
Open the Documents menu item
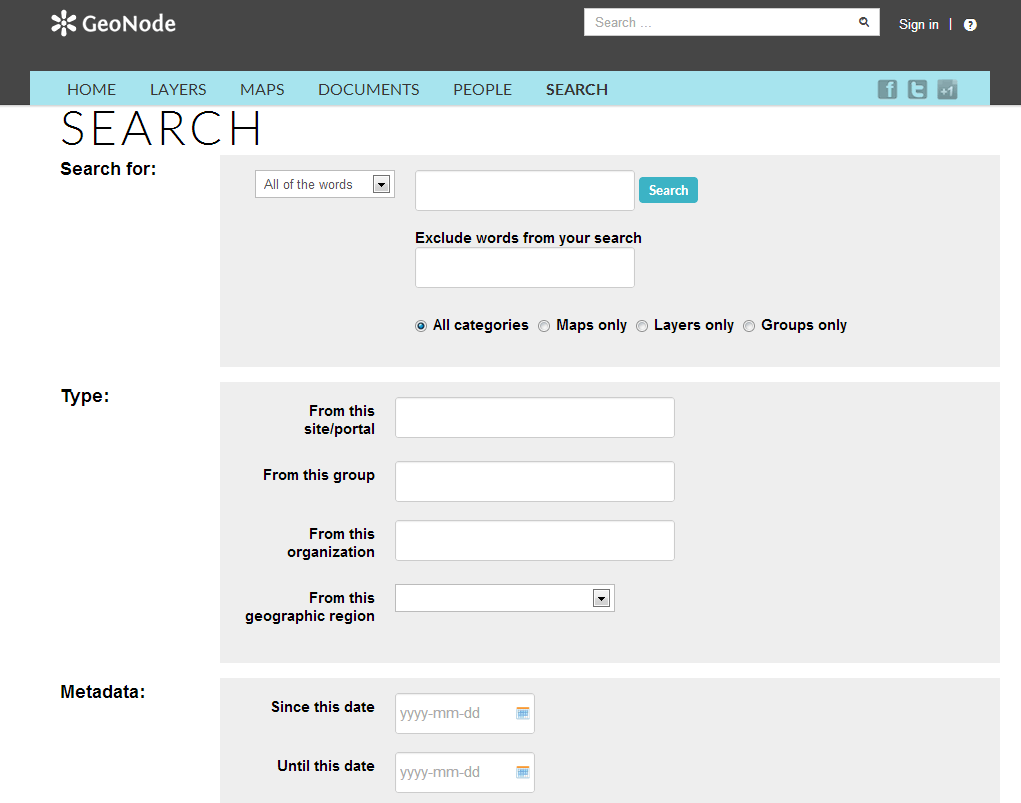(x=369, y=89)
